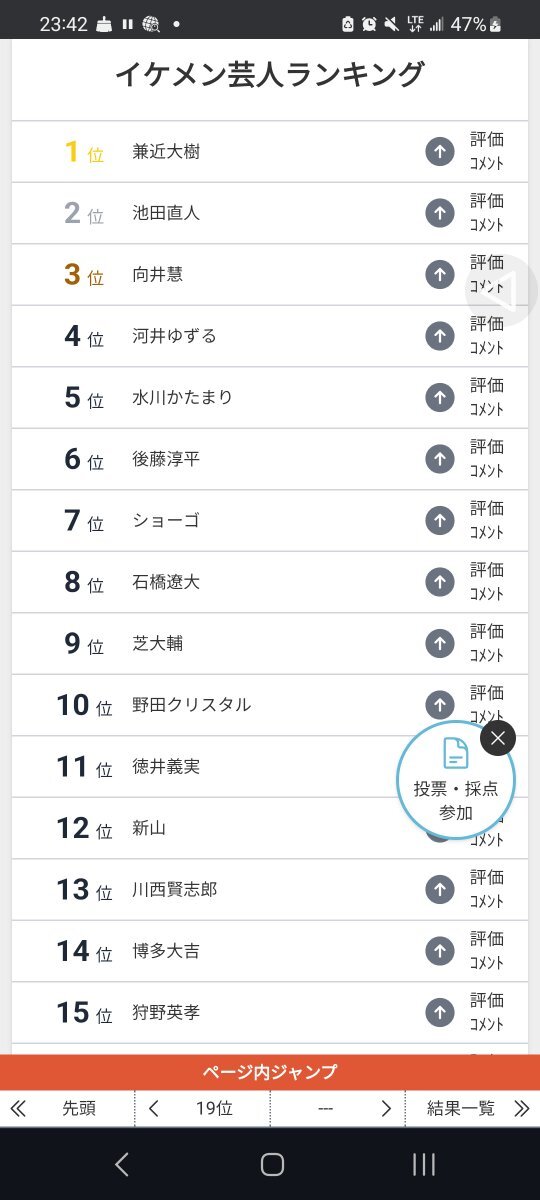Tap the ページ内ジャンプ orange bar
The height and width of the screenshot is (1200, 540).
click(270, 1072)
